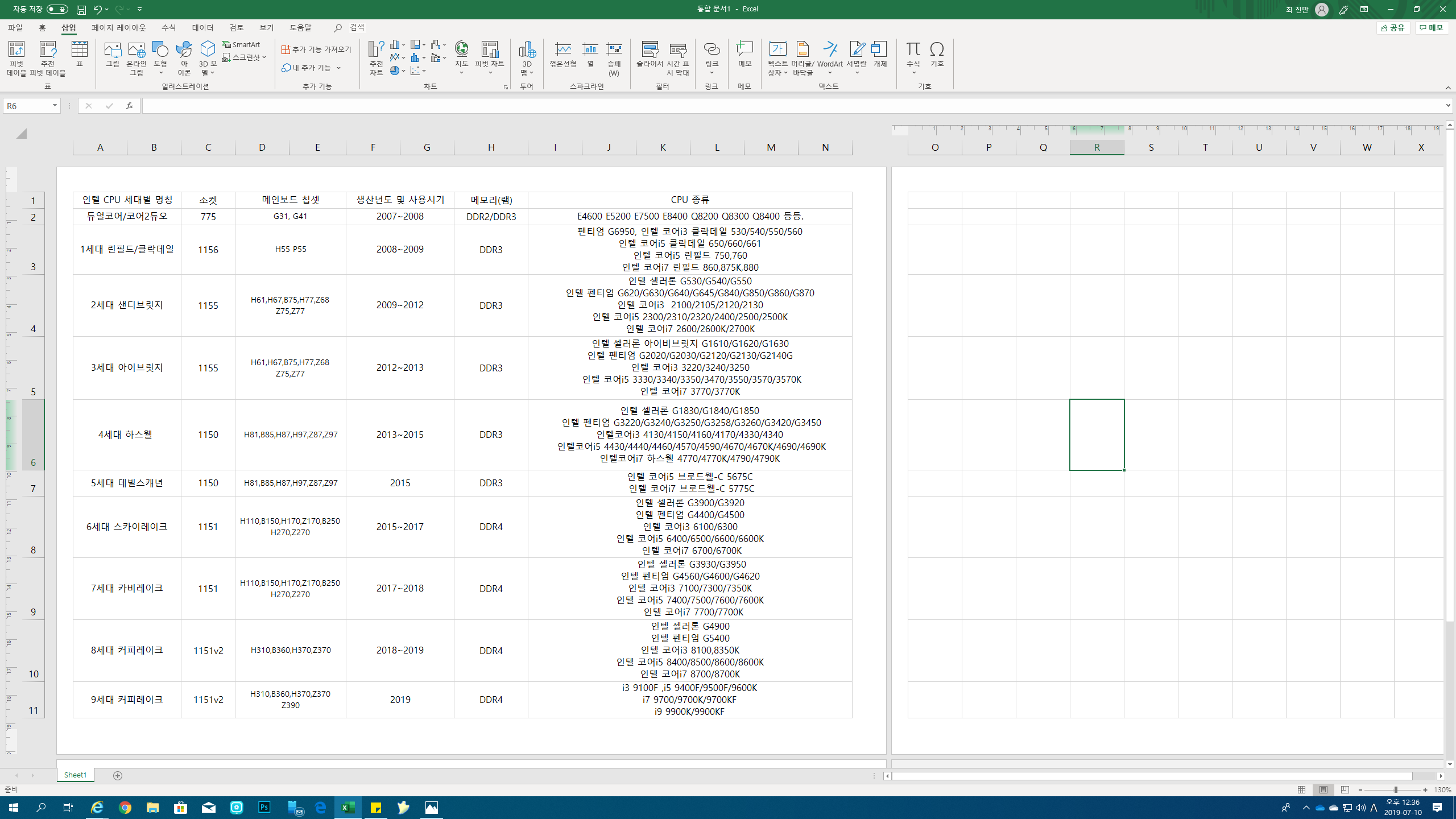Collapse the ribbon
Image resolution: width=1456 pixels, height=819 pixels.
pos(1449,88)
